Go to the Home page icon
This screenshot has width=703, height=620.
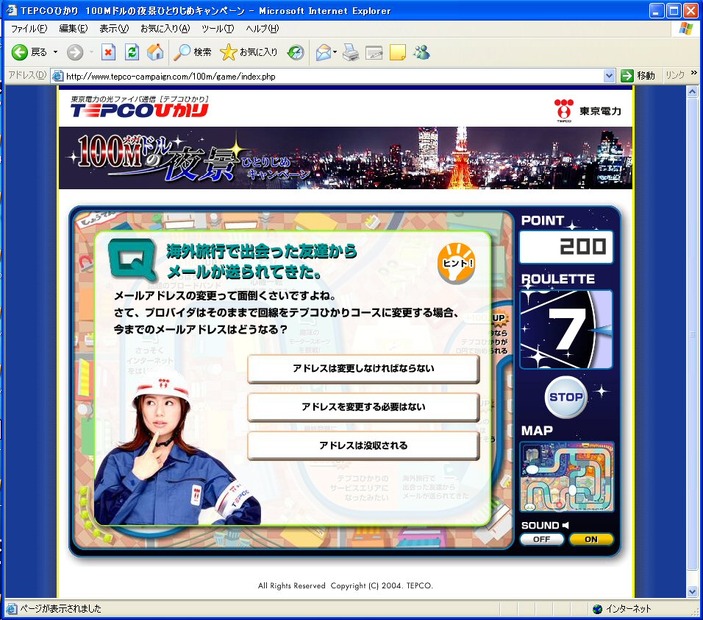tap(155, 52)
